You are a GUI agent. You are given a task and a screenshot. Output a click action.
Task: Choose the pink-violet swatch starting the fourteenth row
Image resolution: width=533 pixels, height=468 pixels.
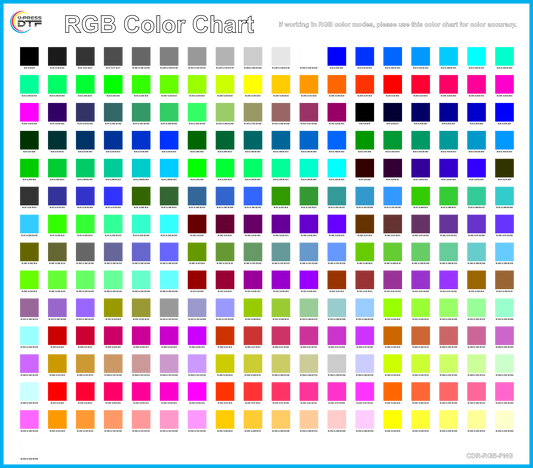29,419
